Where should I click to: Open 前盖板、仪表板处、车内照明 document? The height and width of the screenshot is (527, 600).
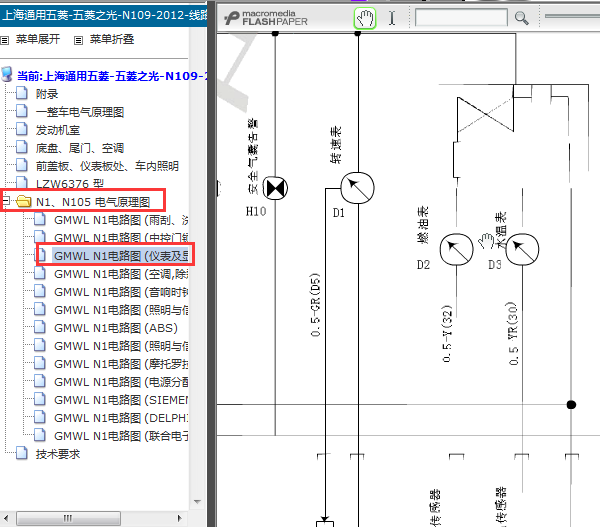click(107, 166)
